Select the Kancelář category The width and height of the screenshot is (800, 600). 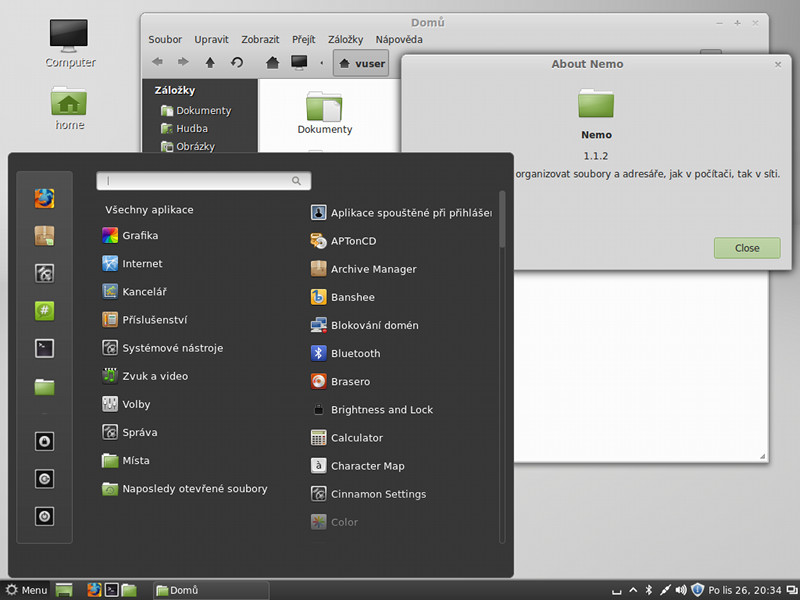(134, 291)
